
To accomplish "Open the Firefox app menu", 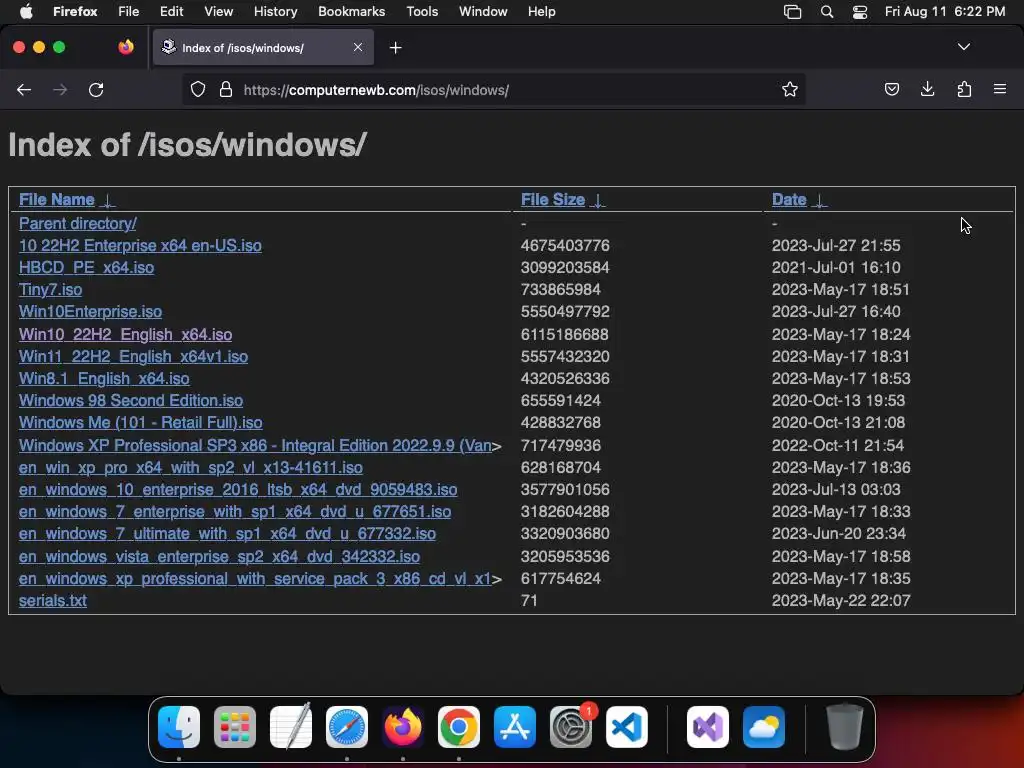I will (x=75, y=12).
